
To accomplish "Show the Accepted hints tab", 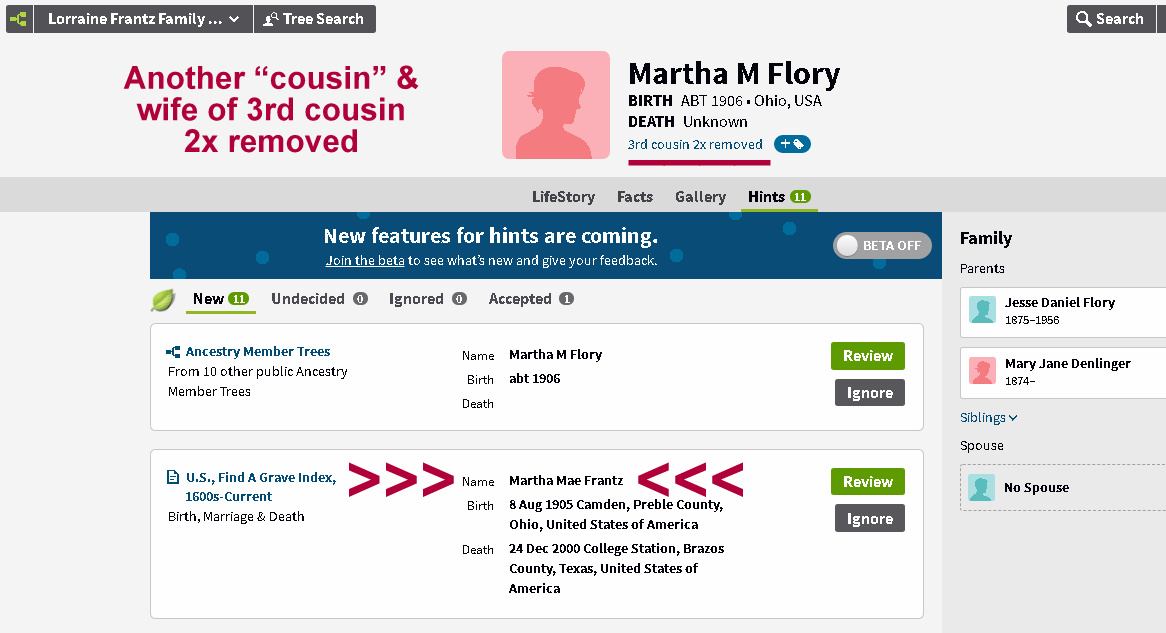I will click(x=530, y=299).
